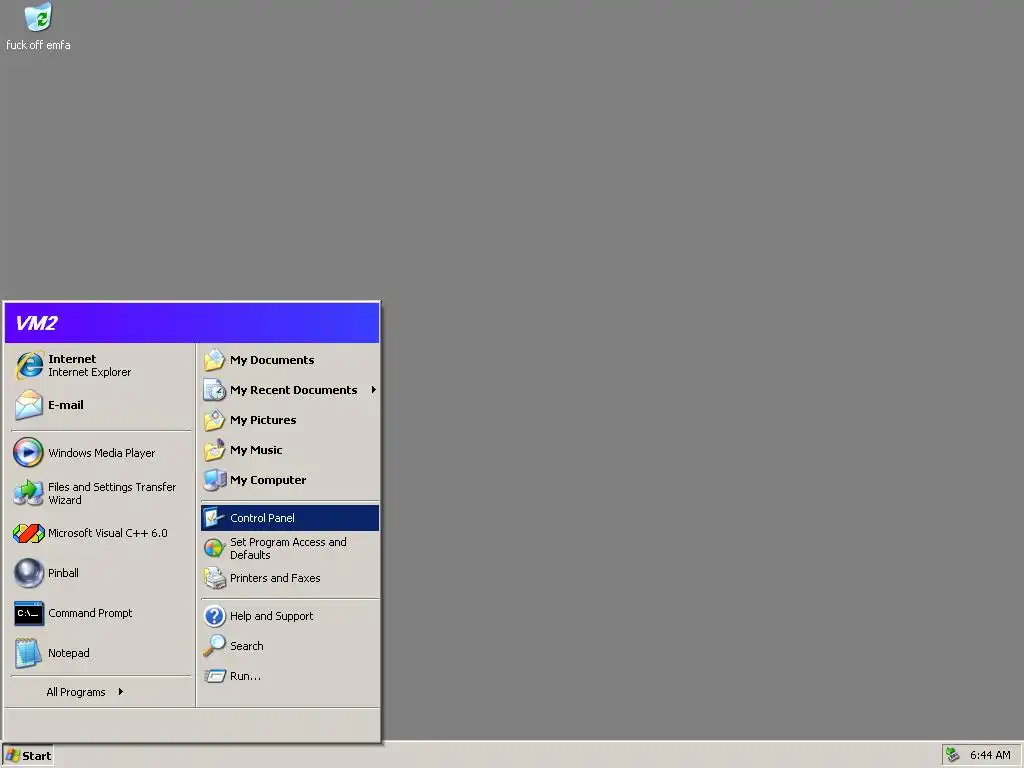
Task: Select the Command Prompt label
Action: [90, 613]
